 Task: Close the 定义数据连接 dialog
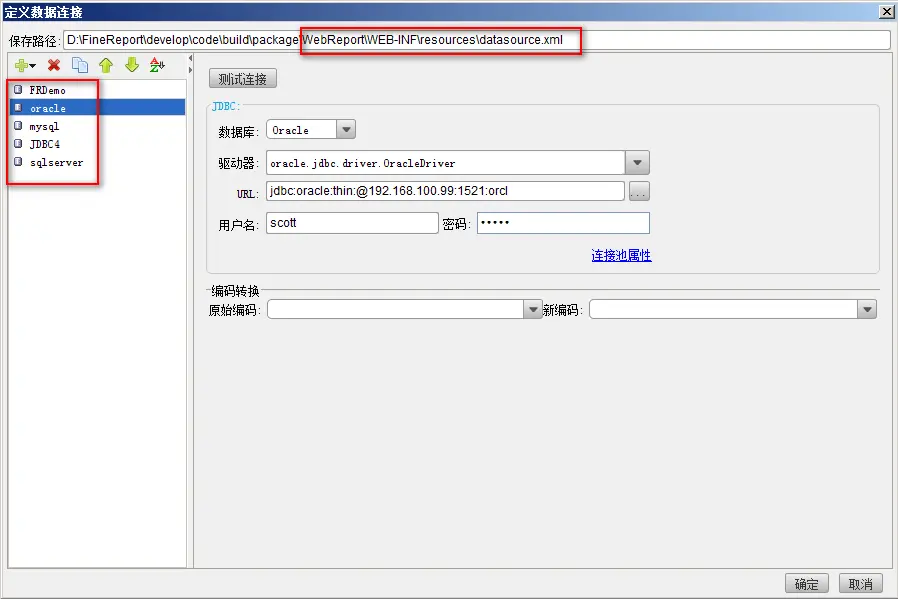click(x=886, y=11)
